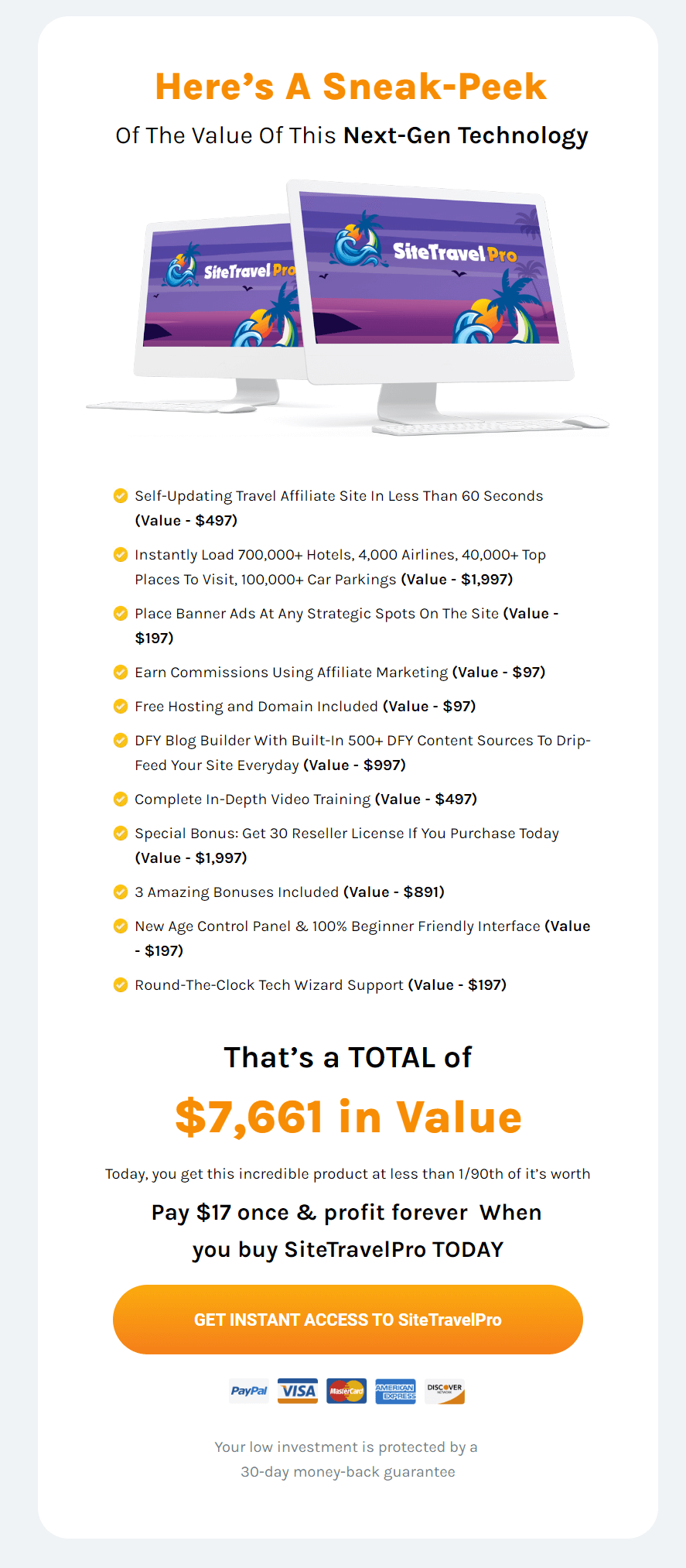The image size is (686, 1568).
Task: Click the checkmark beside Complete In-Depth Video Training
Action: (x=121, y=799)
